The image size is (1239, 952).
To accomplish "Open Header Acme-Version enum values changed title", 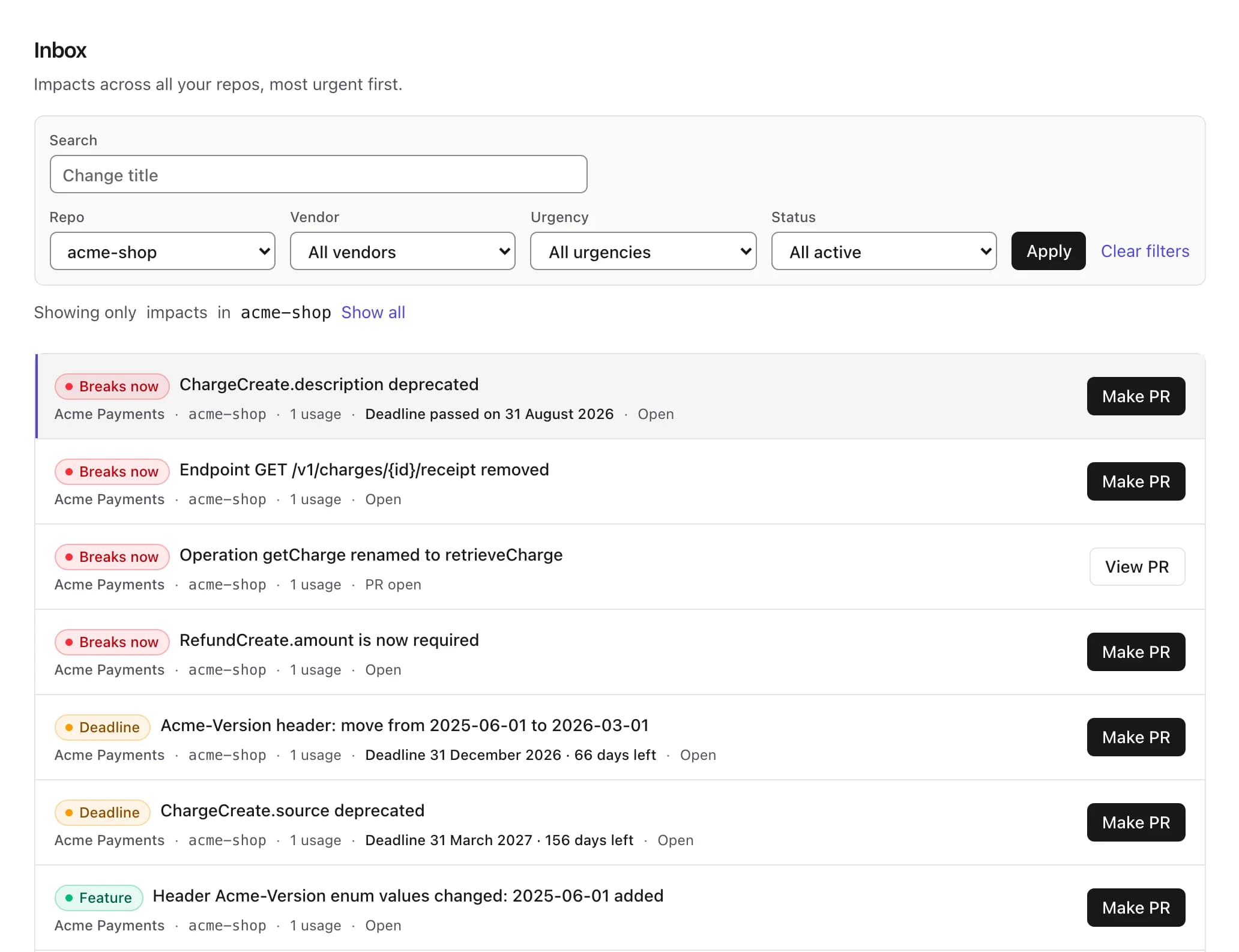I will [x=408, y=896].
